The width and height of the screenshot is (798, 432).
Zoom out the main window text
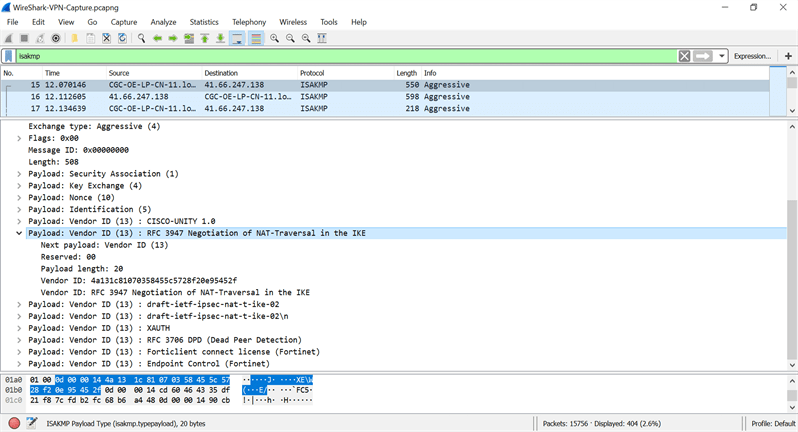coord(290,38)
